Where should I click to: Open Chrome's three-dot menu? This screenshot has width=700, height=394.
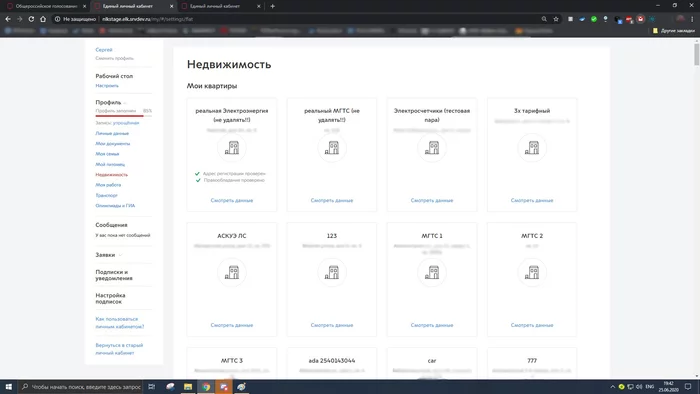[x=692, y=19]
